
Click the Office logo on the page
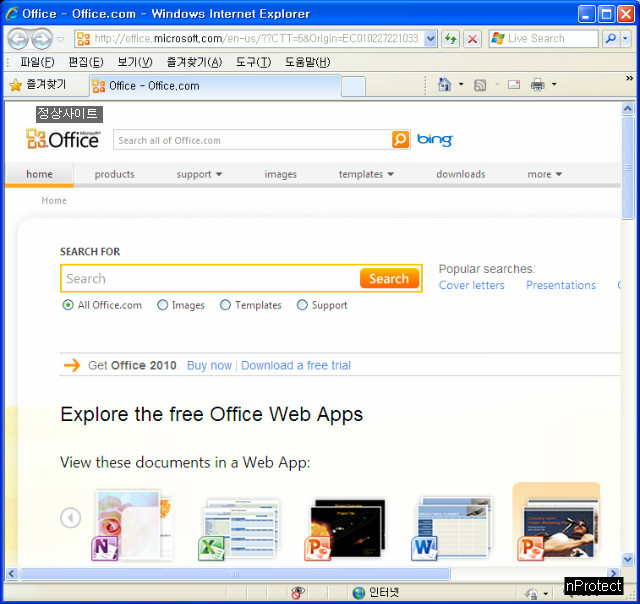coord(64,139)
